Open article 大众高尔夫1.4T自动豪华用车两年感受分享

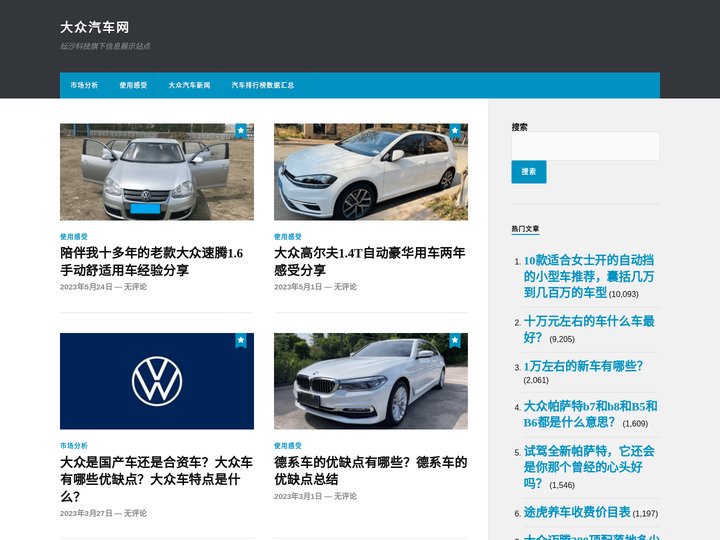[x=370, y=261]
